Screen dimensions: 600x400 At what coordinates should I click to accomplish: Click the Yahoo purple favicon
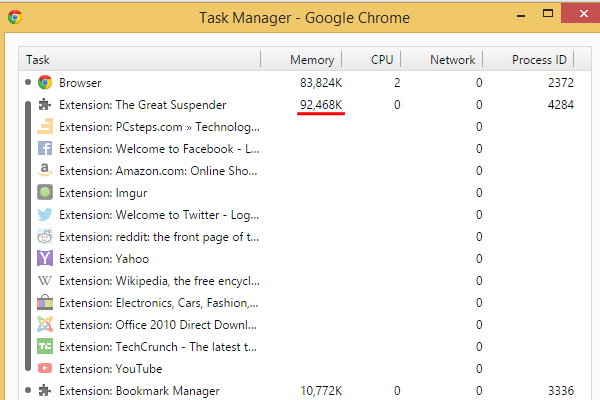tap(45, 258)
